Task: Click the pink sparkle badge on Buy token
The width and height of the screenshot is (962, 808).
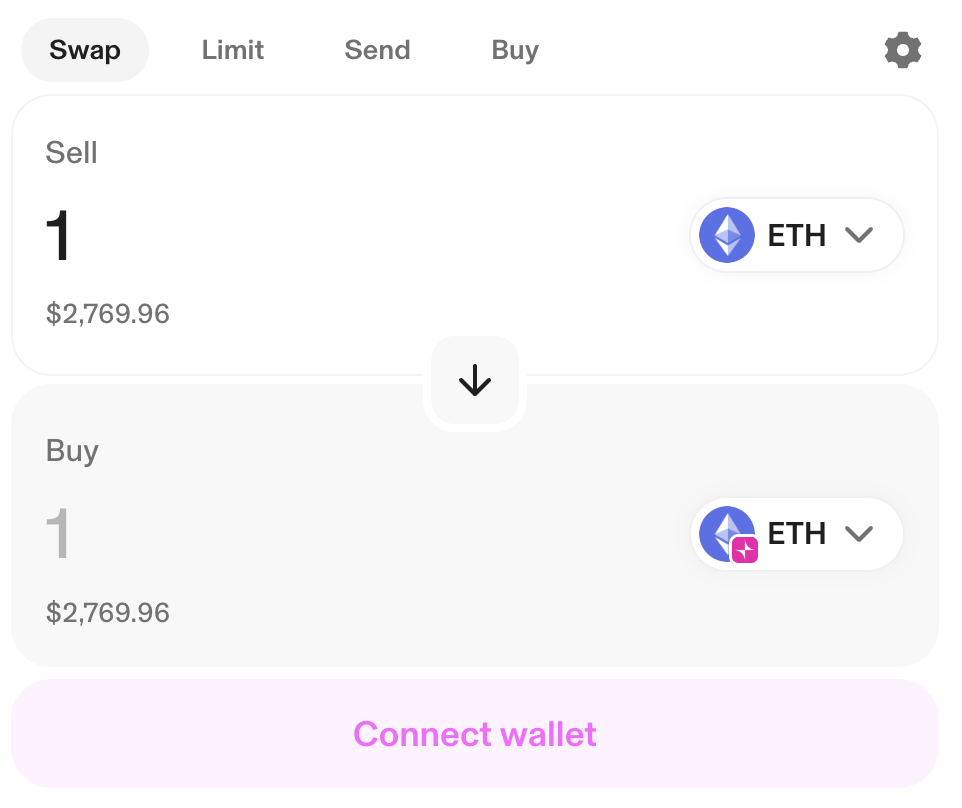Action: 745,550
